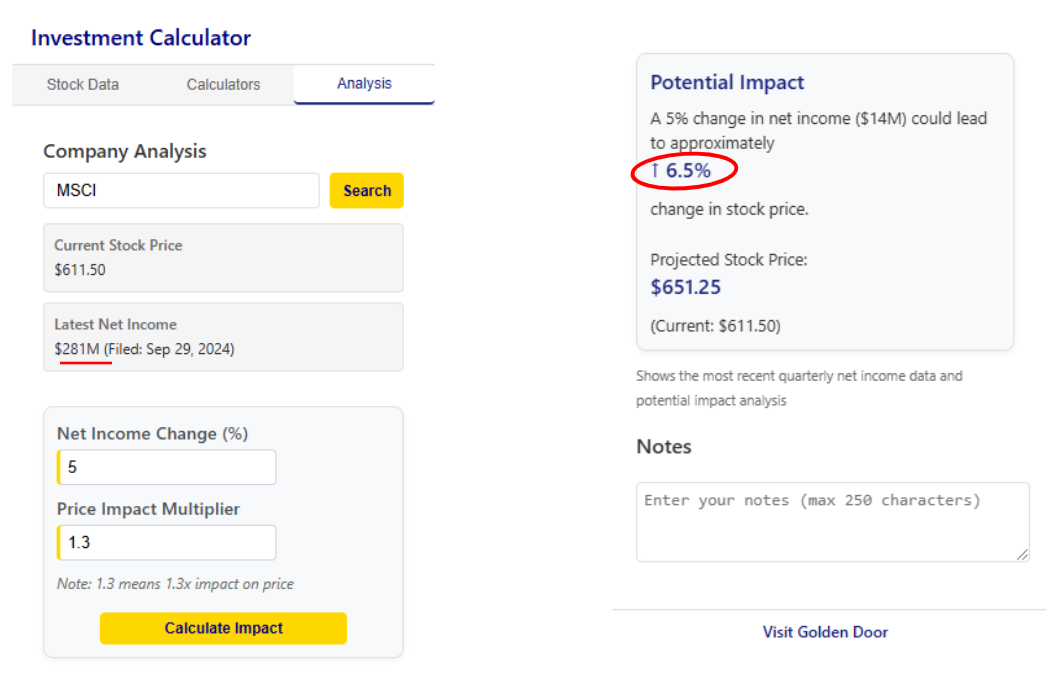Click the Investment Calculator title
1057x683 pixels.
coord(141,38)
